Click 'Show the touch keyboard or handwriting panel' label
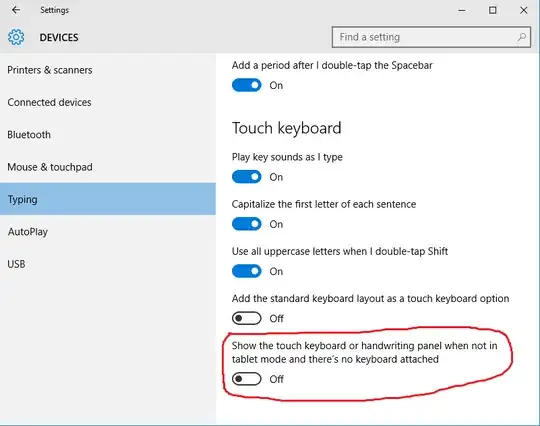This screenshot has width=540, height=426. tap(365, 352)
